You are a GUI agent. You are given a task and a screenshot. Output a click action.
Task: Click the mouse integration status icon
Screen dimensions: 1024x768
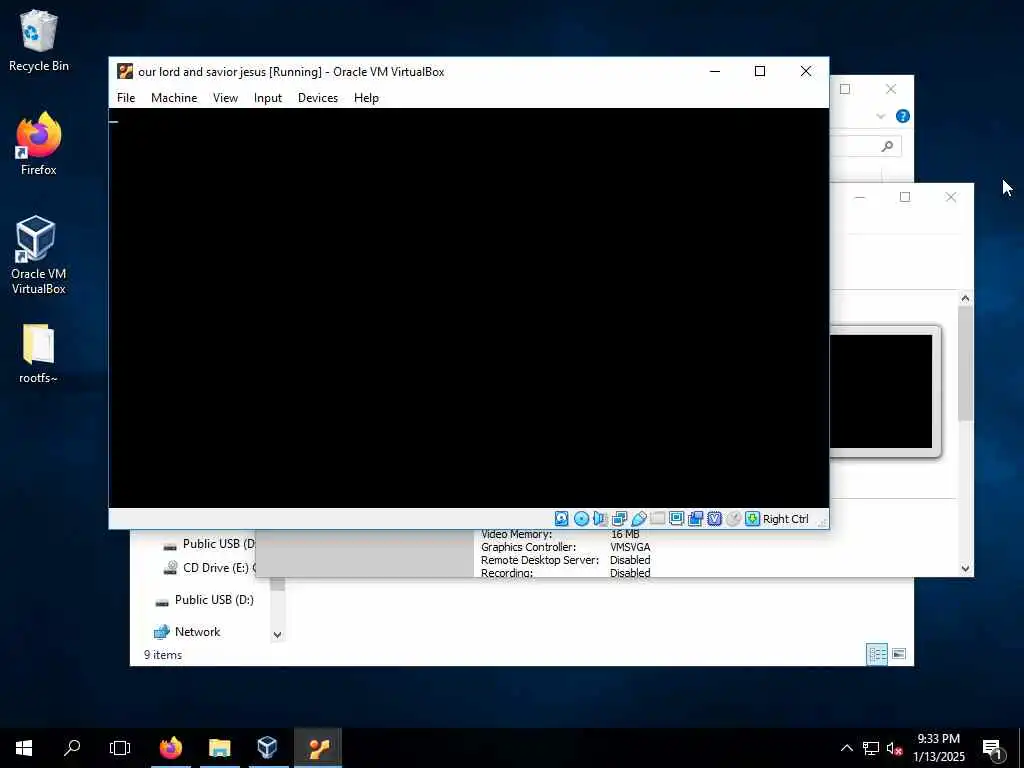pos(733,519)
